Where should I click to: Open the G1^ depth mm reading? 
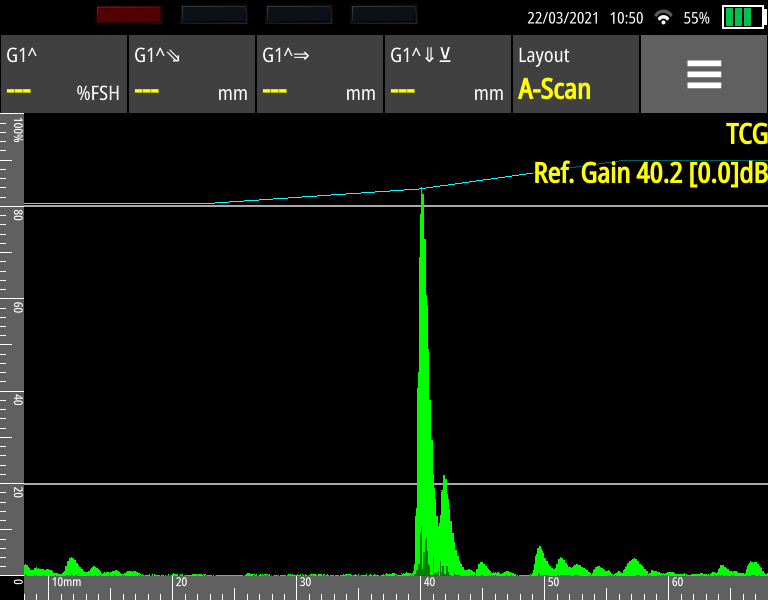(x=447, y=75)
